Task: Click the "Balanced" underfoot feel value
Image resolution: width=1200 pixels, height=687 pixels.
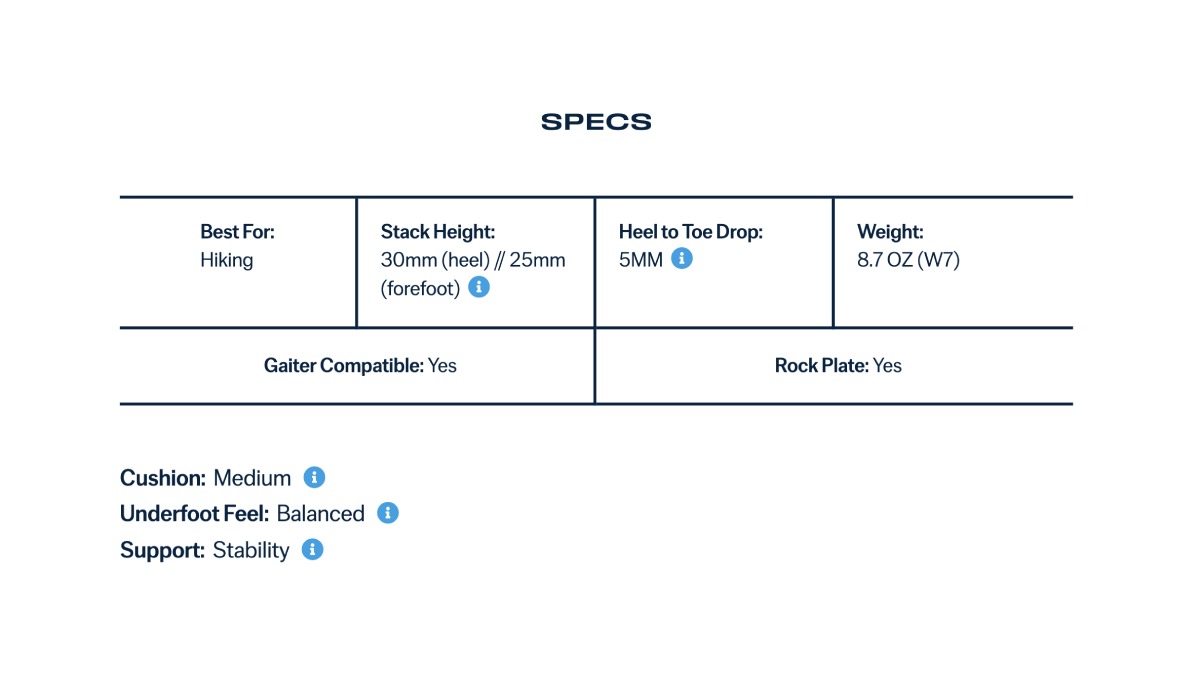Action: point(320,514)
